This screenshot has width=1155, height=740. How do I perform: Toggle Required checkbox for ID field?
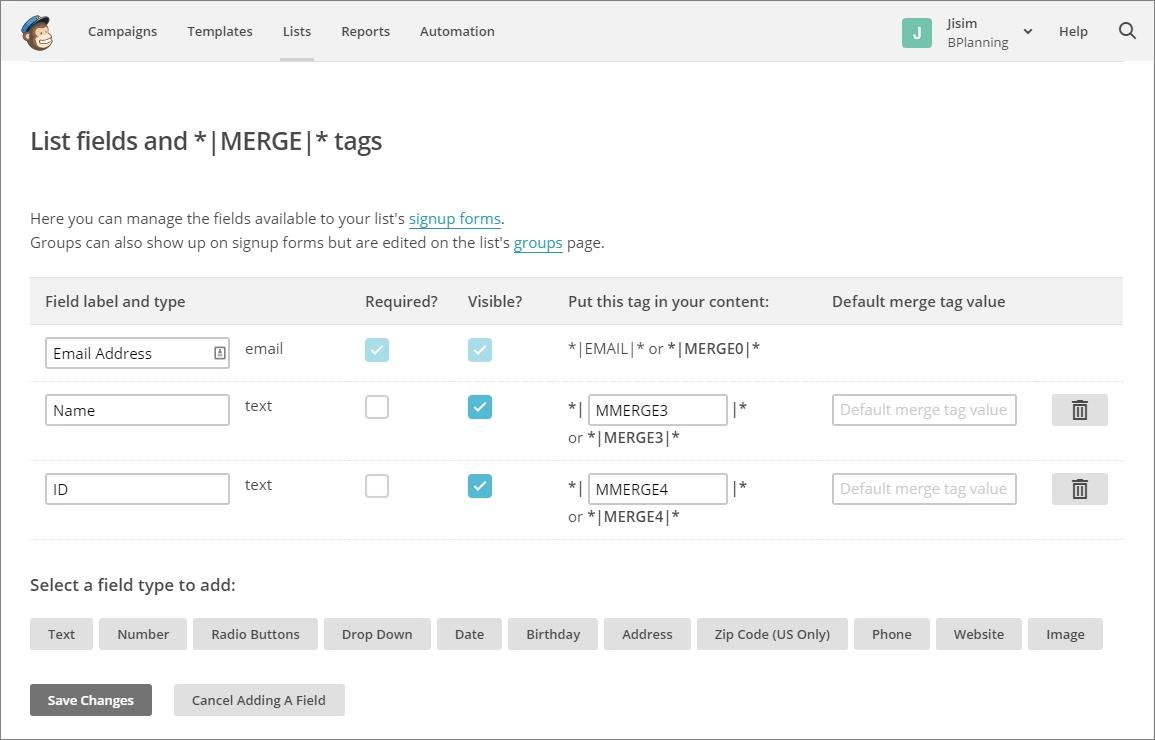coord(377,486)
